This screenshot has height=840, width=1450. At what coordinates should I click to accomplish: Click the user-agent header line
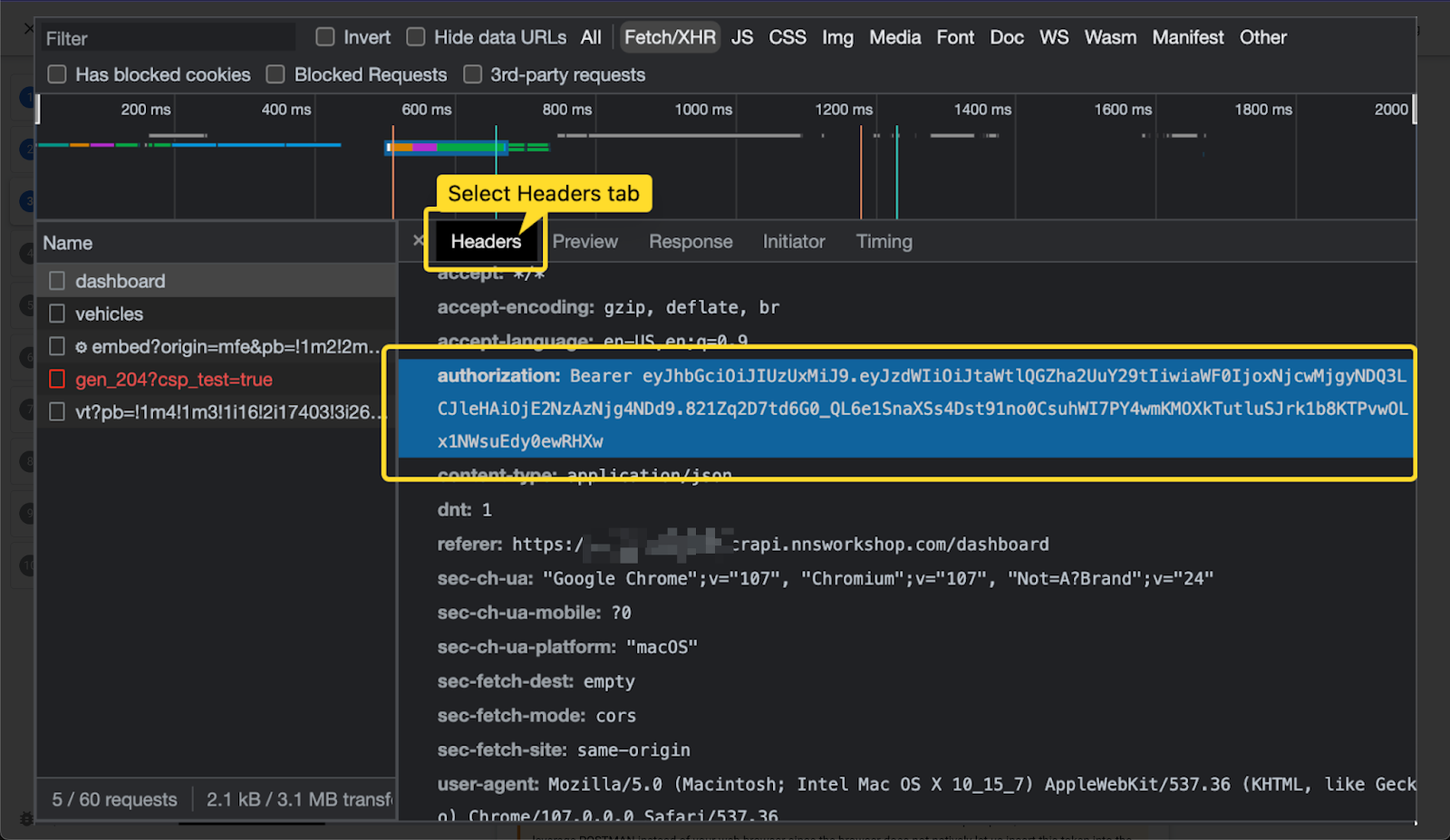pyautogui.click(x=926, y=800)
